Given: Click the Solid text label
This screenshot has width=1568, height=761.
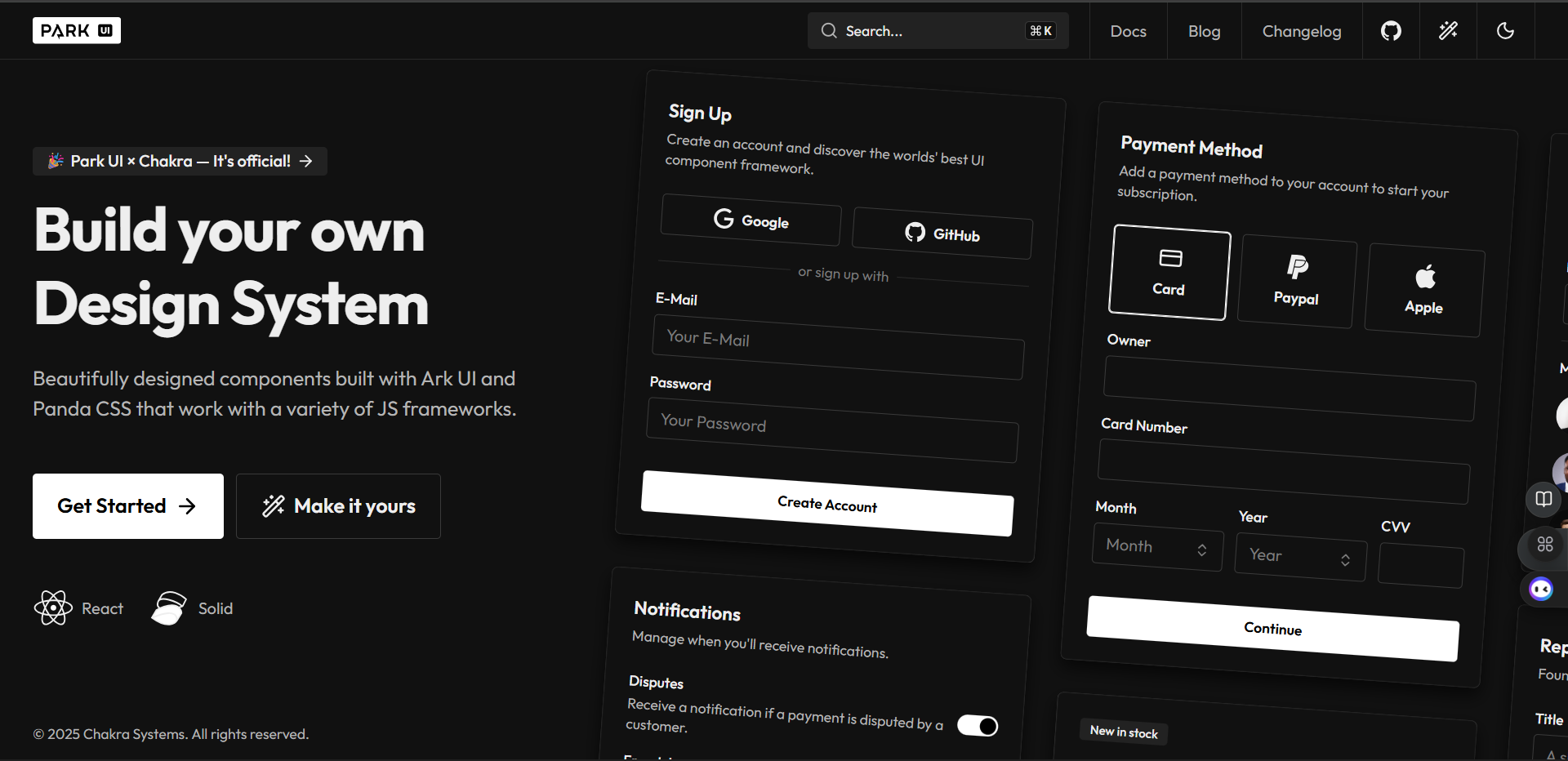Looking at the screenshot, I should pyautogui.click(x=216, y=608).
